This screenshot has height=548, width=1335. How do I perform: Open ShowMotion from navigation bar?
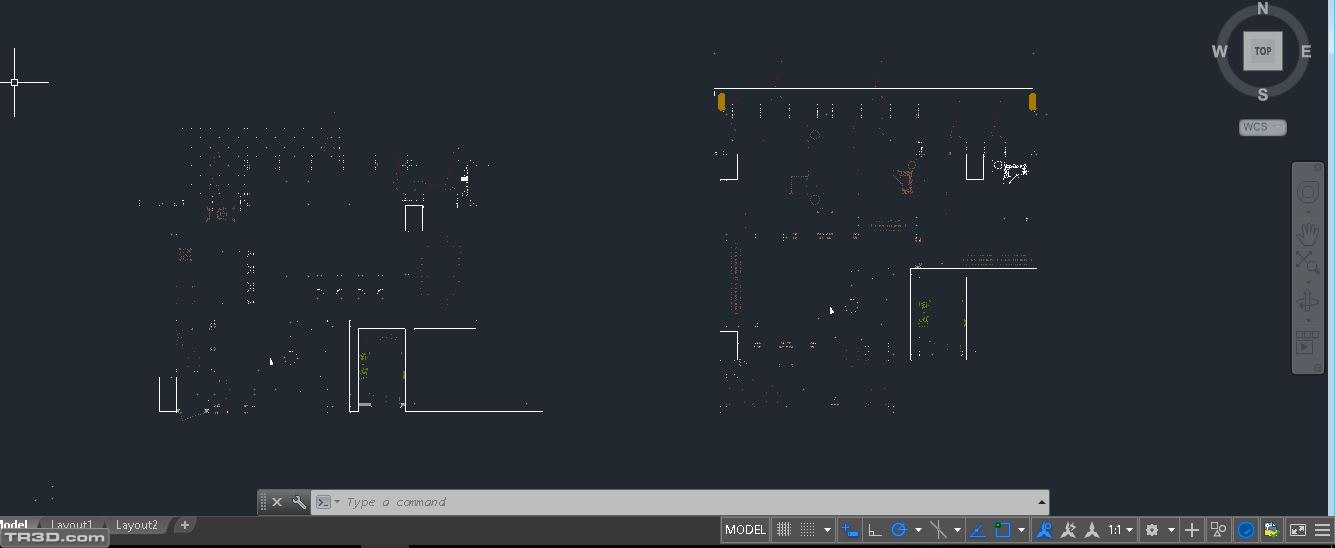(x=1306, y=343)
